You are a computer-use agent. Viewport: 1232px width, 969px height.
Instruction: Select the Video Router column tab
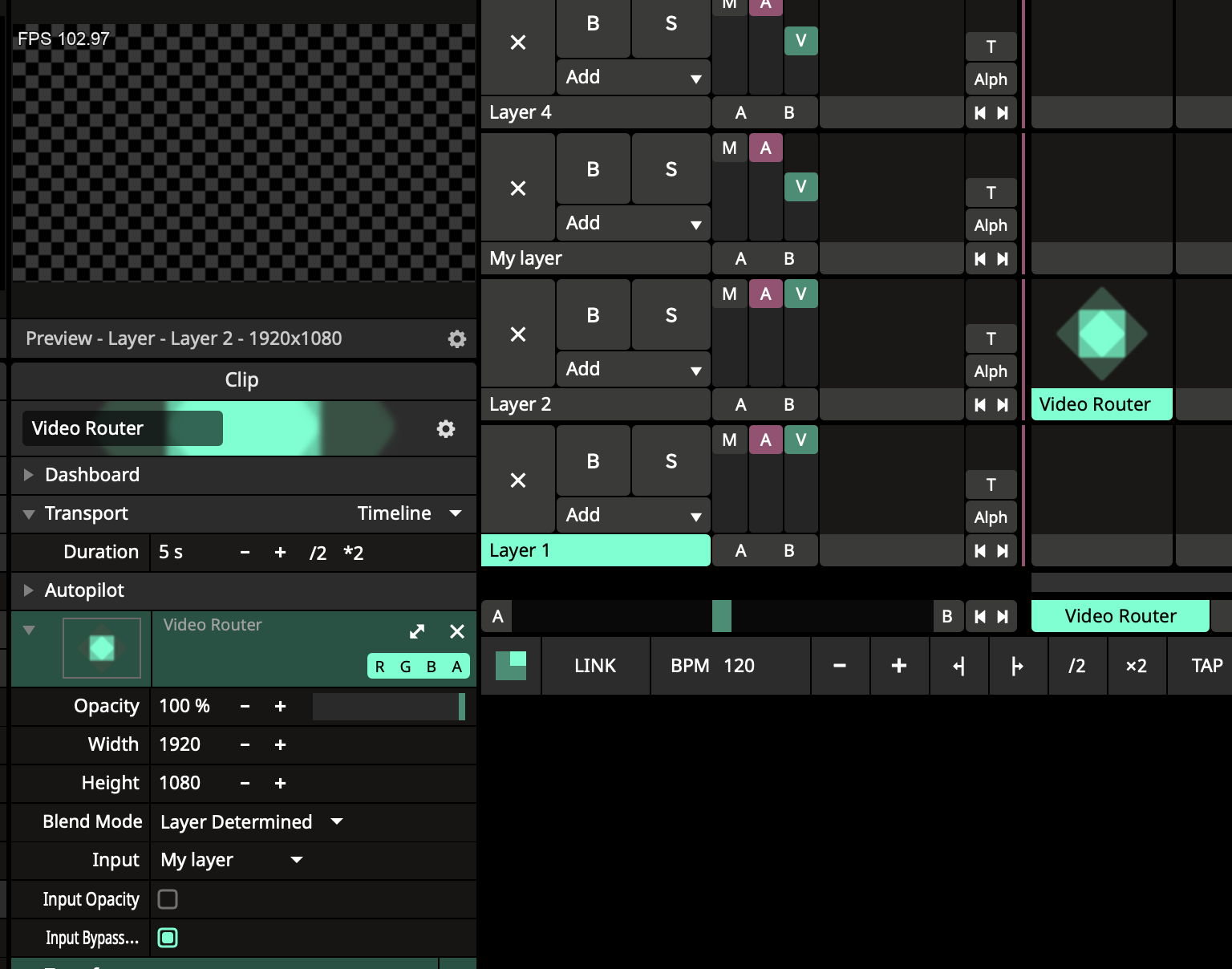coord(1120,616)
